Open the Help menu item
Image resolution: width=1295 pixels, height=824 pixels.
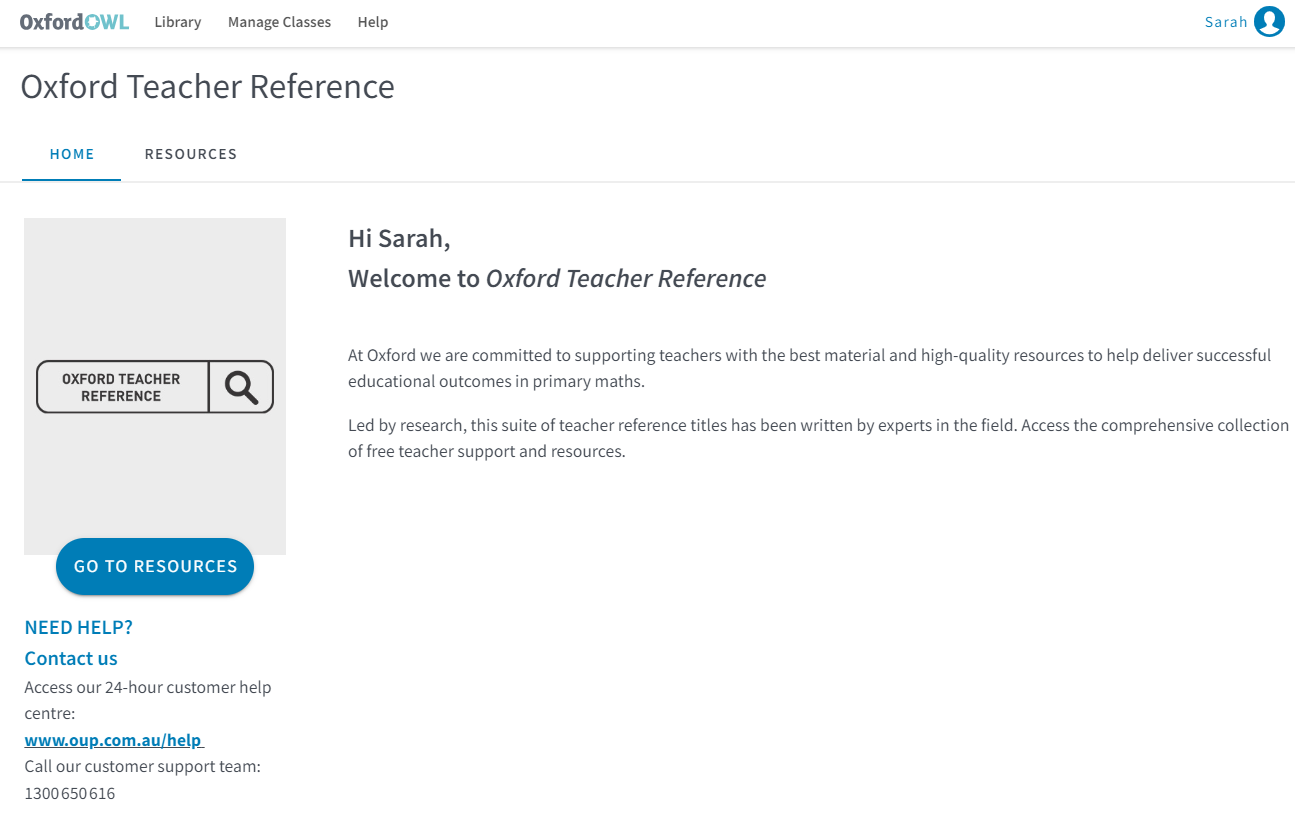point(373,22)
